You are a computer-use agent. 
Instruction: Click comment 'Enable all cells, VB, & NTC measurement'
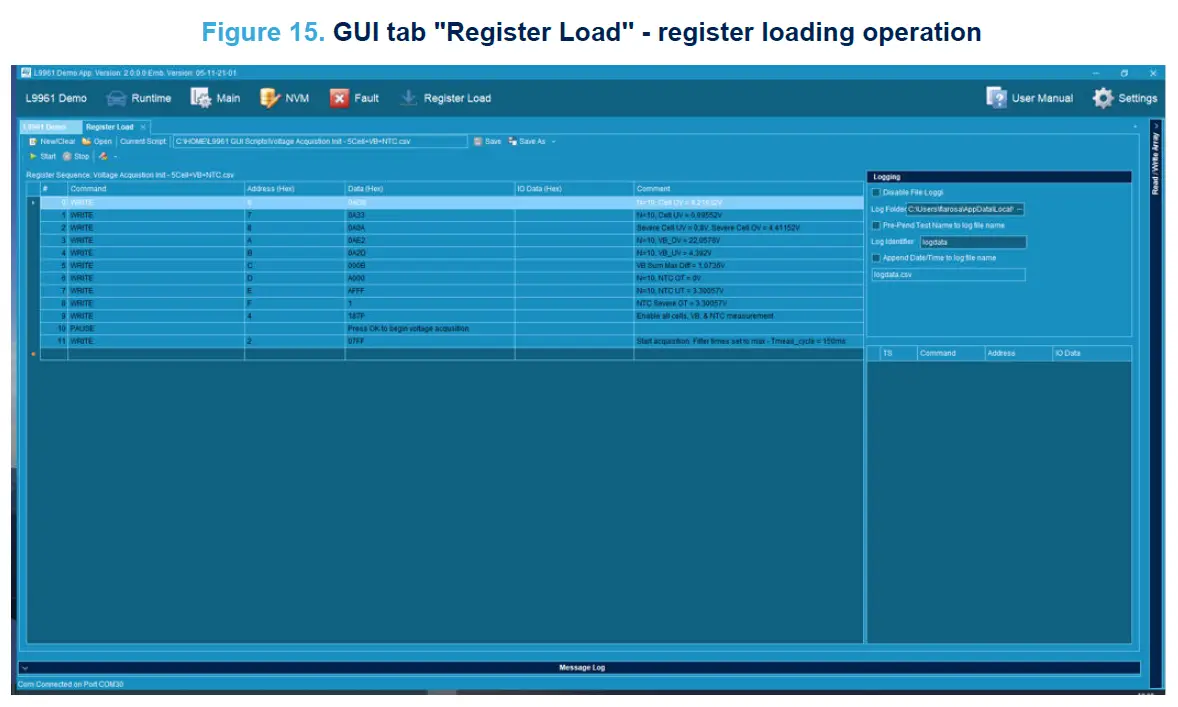pos(705,316)
